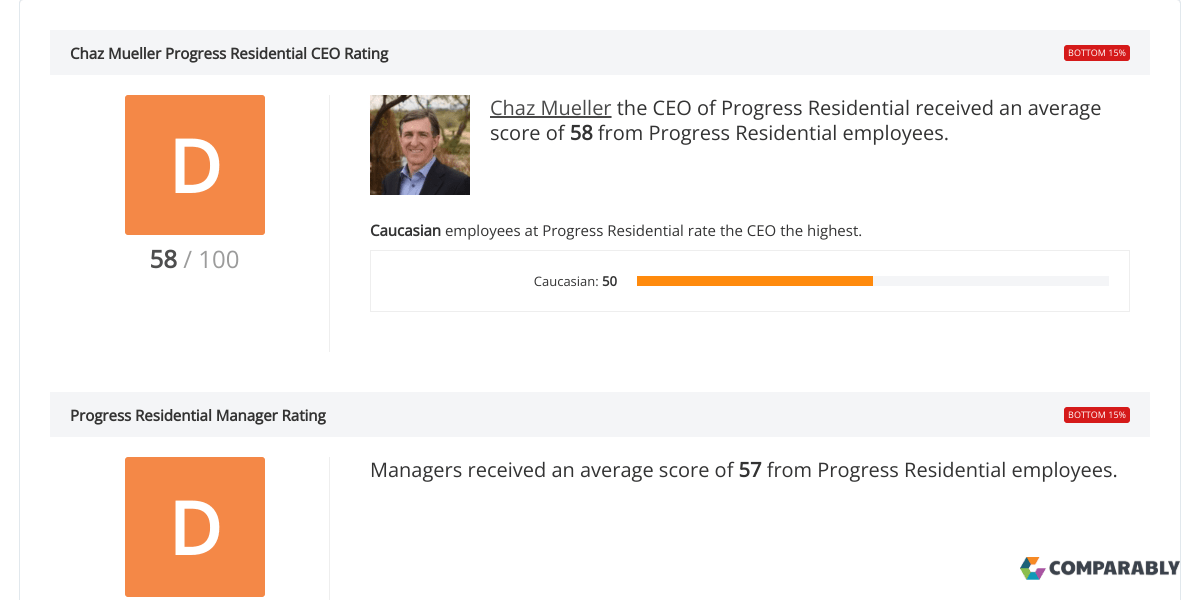Screen dimensions: 1200x600
Task: Click the orange Caucasian score bar
Action: click(754, 281)
